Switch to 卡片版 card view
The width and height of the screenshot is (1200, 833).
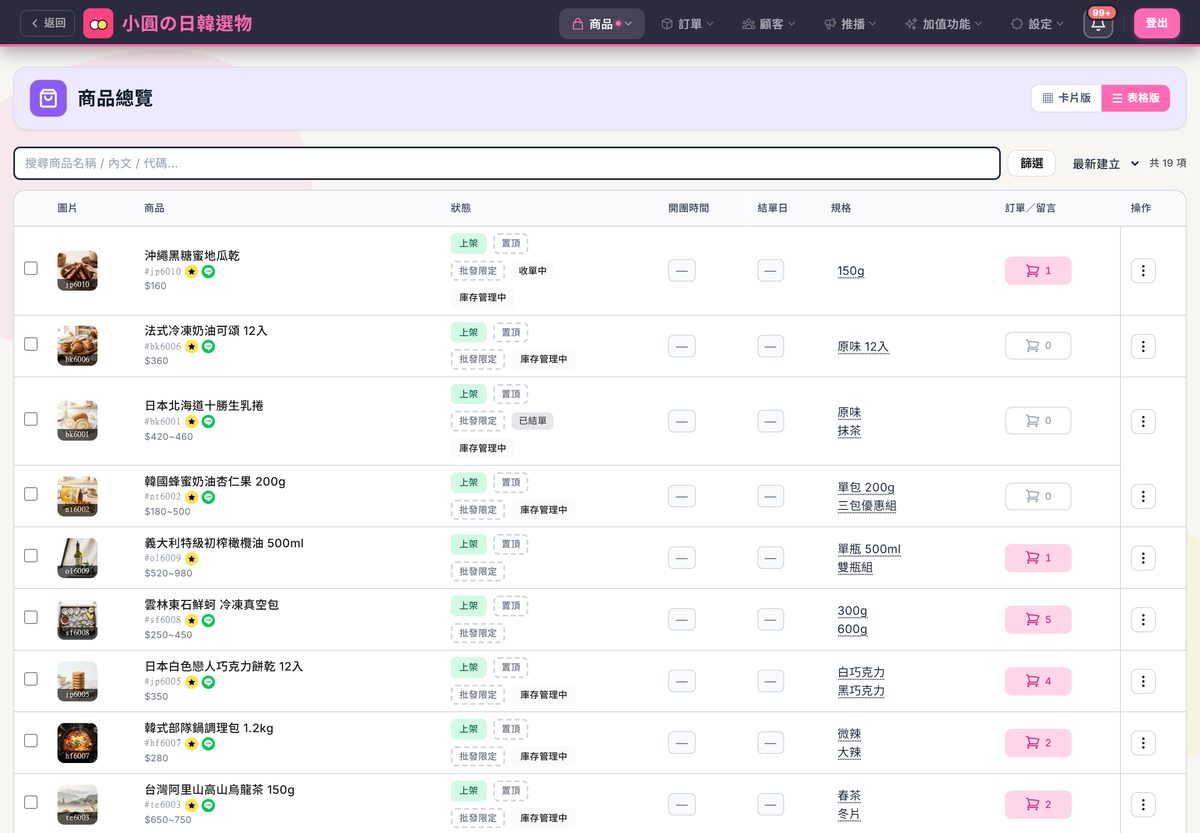[1067, 98]
